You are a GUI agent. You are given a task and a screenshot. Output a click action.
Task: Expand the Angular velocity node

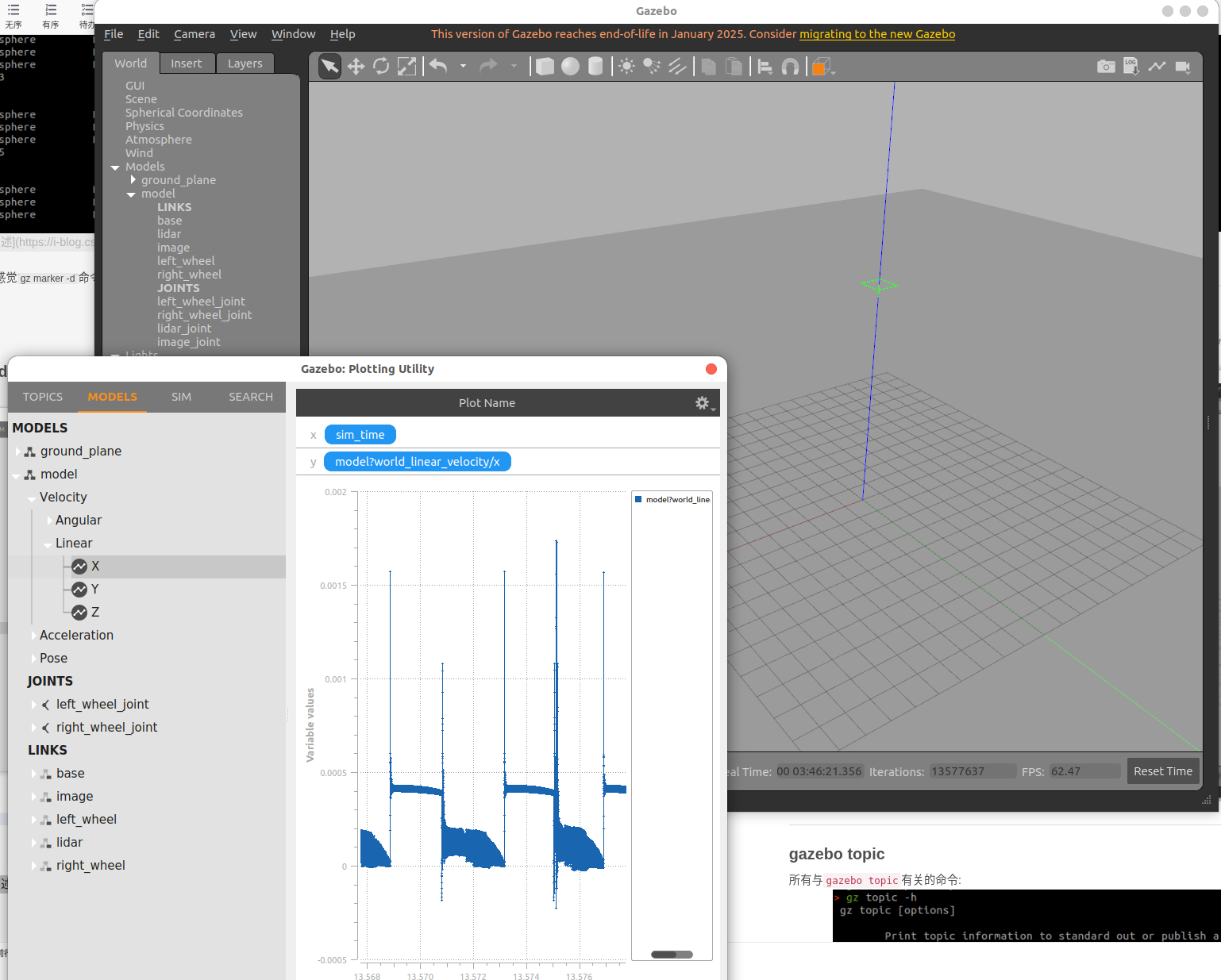coord(49,521)
